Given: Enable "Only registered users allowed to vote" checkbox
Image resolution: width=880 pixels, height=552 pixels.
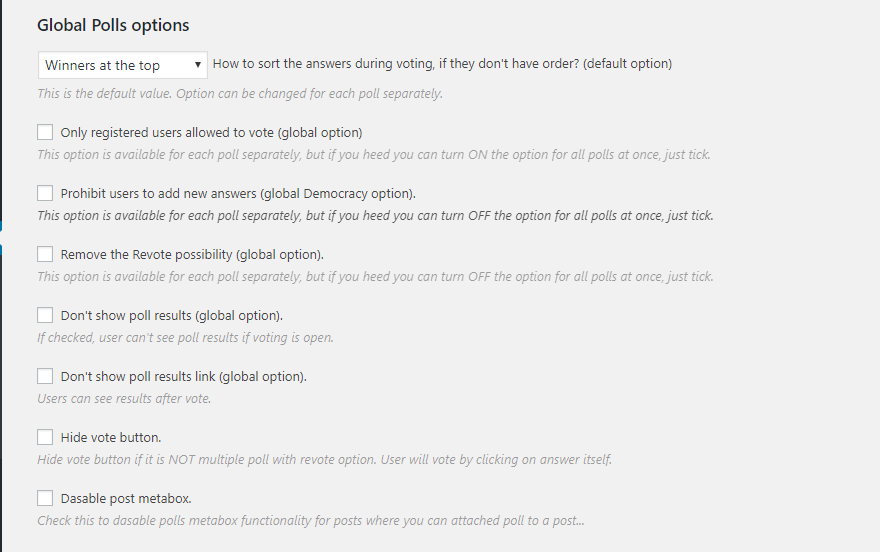Looking at the screenshot, I should tap(45, 132).
